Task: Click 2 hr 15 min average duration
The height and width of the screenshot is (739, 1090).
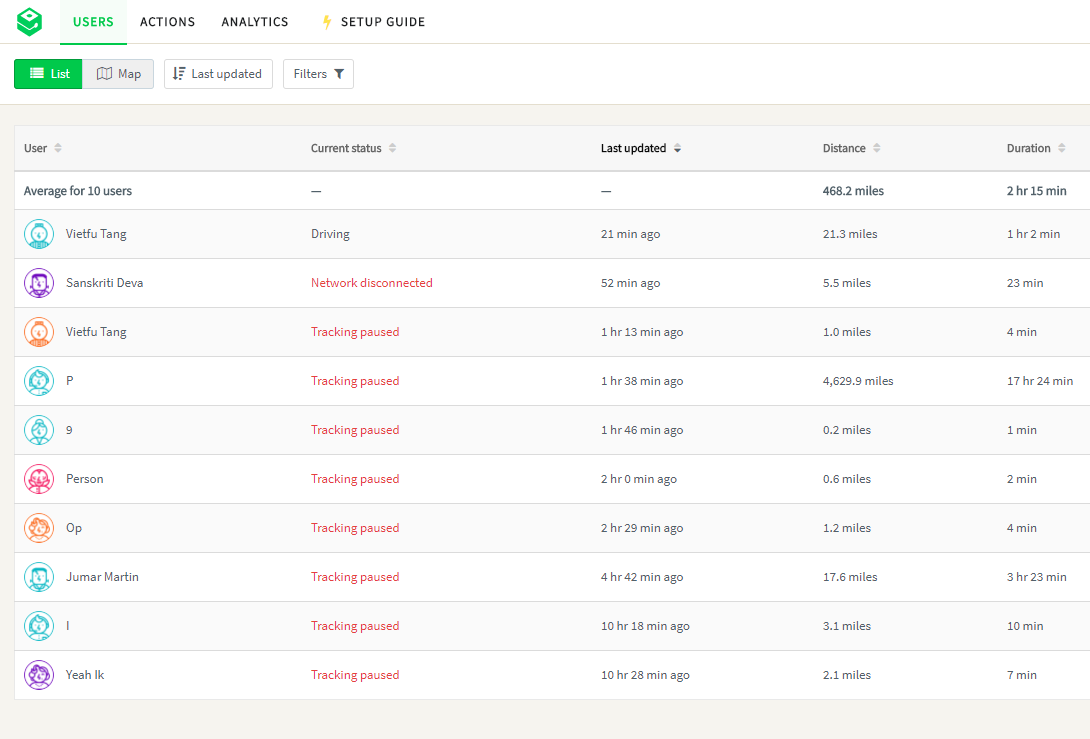Action: click(1036, 190)
